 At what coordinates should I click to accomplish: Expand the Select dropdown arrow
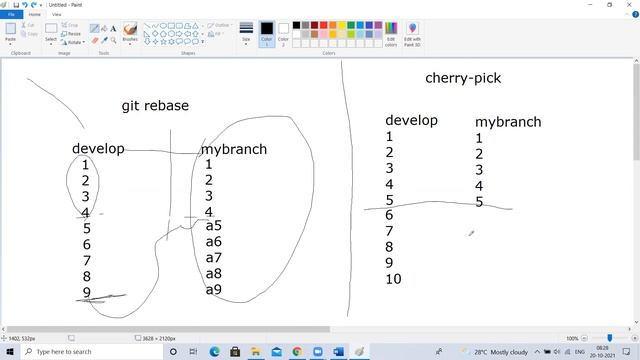point(51,43)
